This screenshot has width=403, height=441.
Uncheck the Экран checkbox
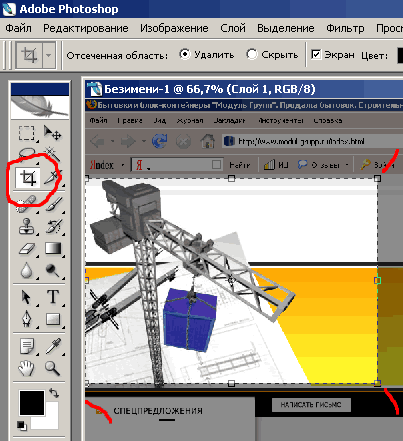tap(316, 54)
